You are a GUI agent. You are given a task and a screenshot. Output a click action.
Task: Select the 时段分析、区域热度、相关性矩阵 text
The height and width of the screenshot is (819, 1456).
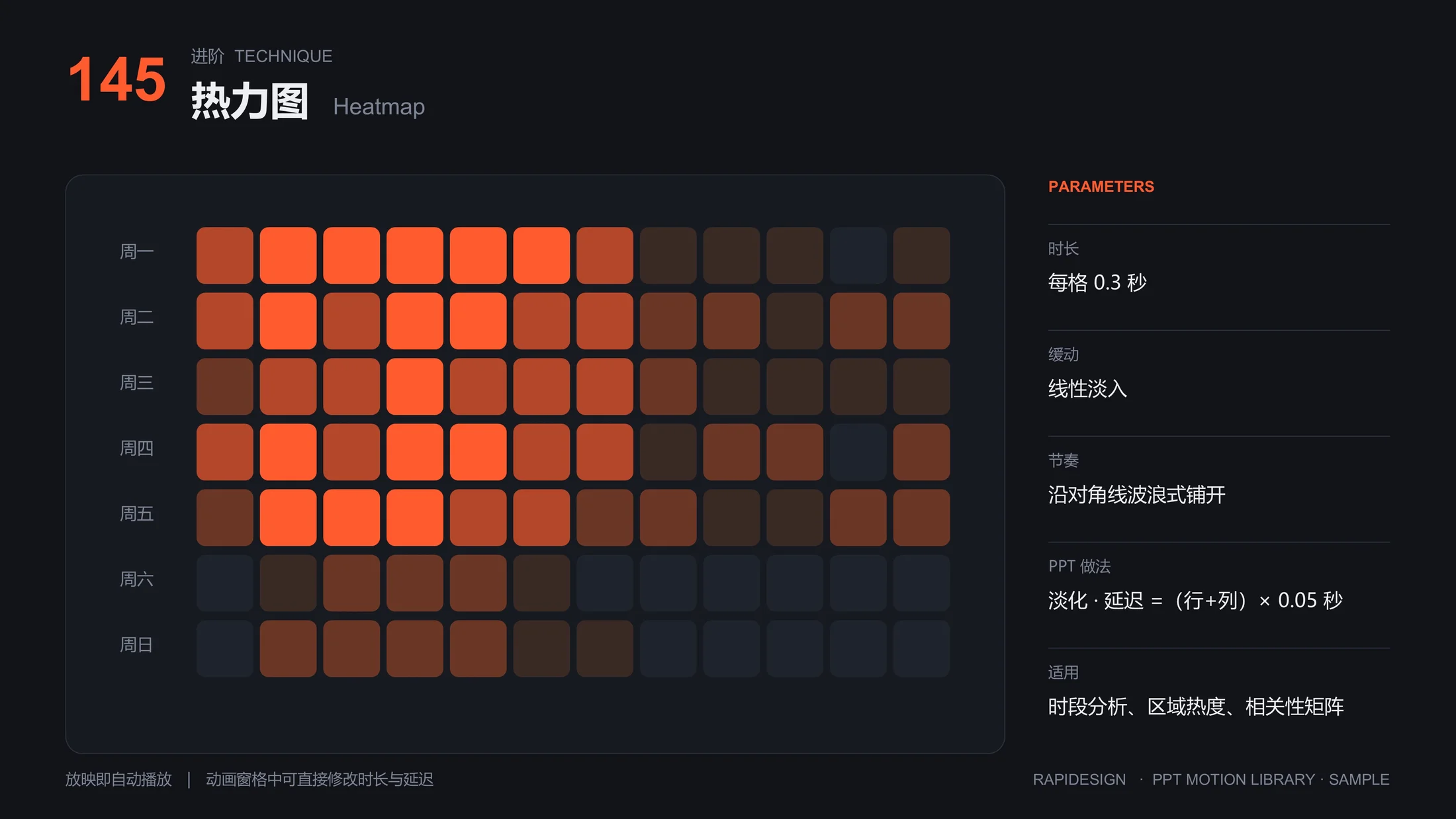point(1196,707)
